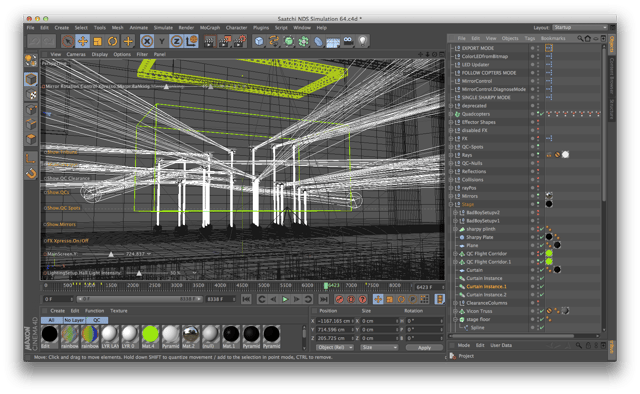Select the Live Selection arrow tool

(x=67, y=41)
